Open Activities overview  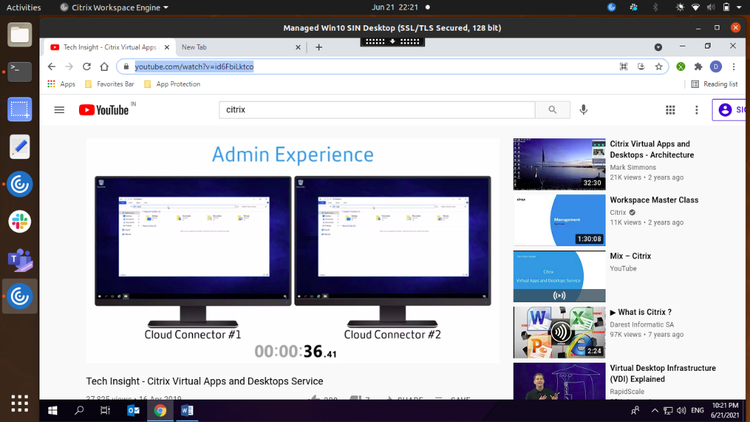pyautogui.click(x=23, y=7)
